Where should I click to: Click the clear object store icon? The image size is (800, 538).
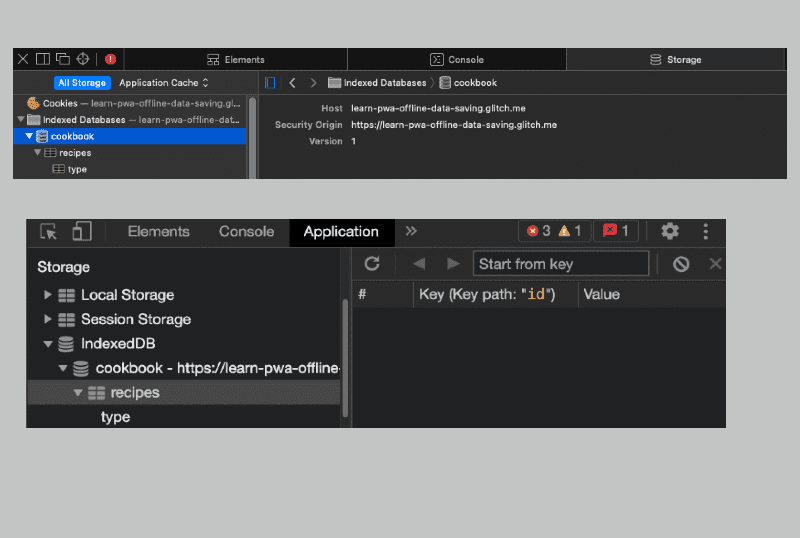pos(681,264)
